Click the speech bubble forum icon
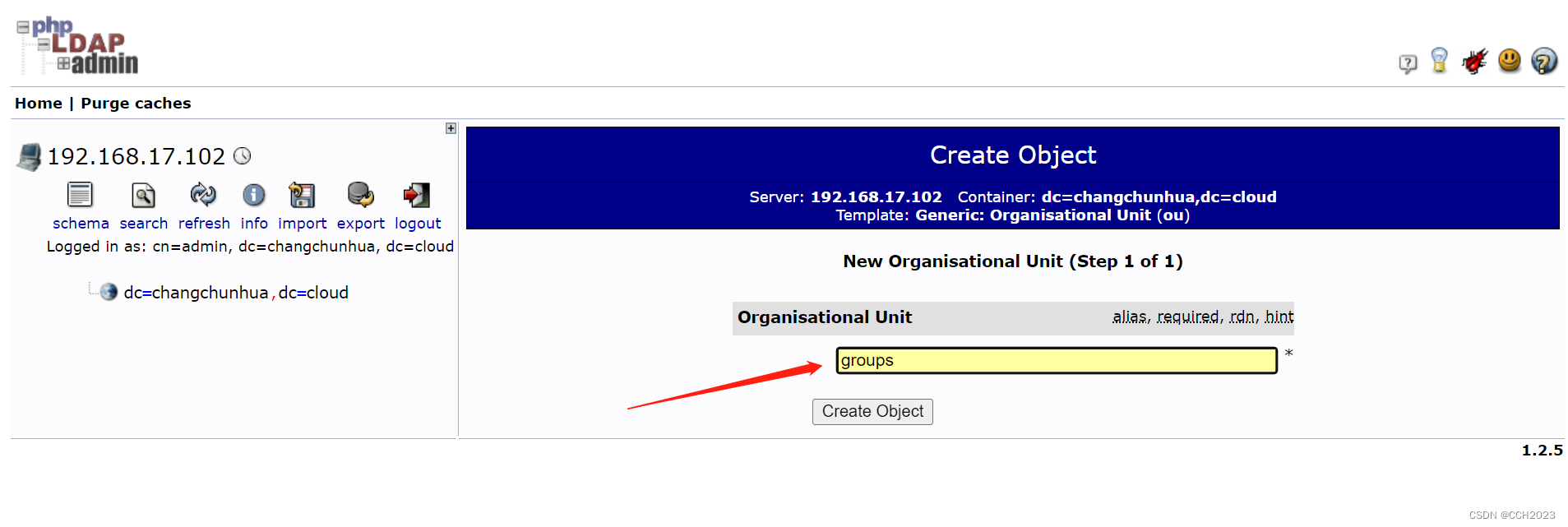The image size is (1568, 527). pos(1408,63)
